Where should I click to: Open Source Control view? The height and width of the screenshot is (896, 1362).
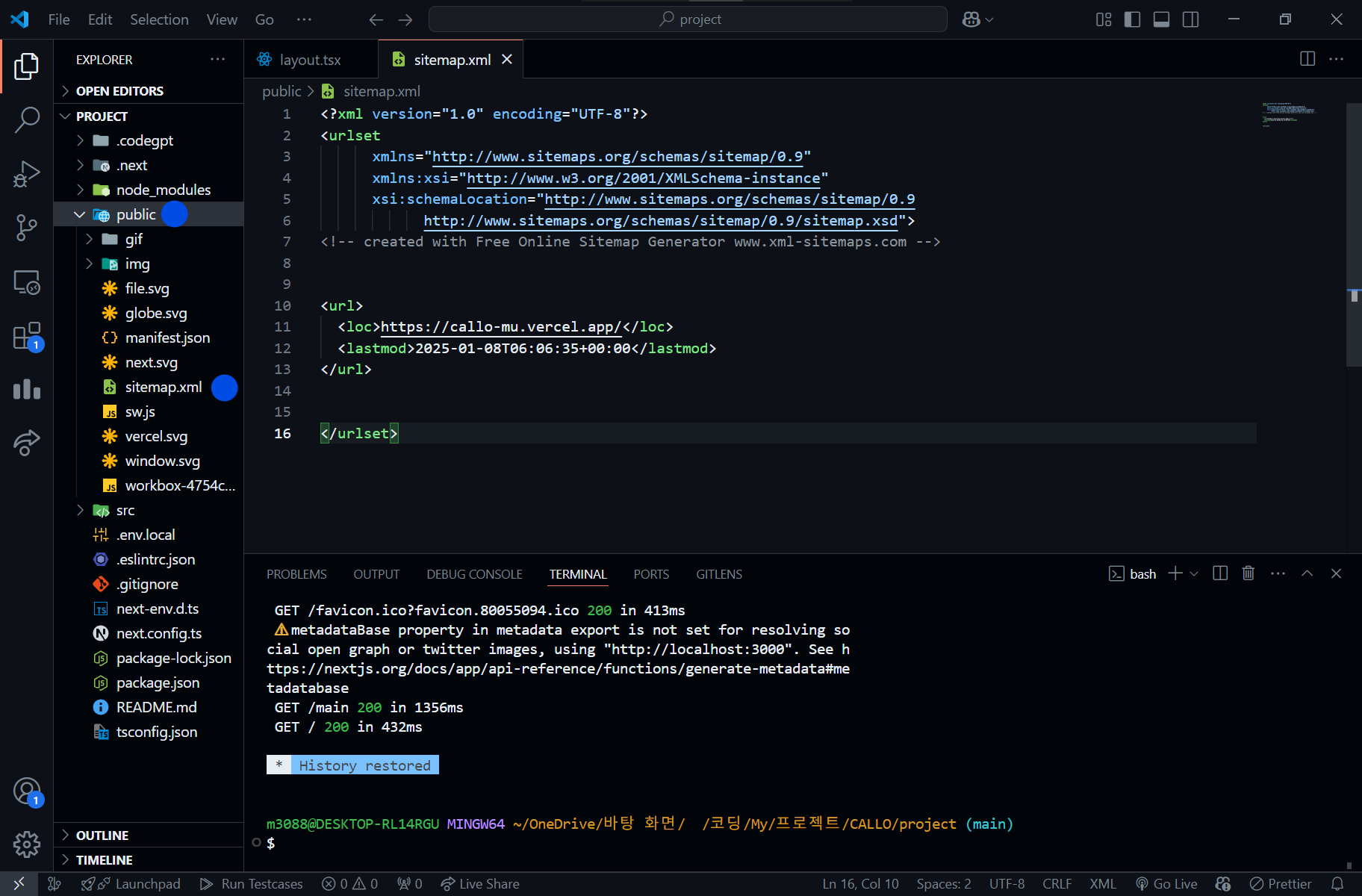click(x=26, y=228)
